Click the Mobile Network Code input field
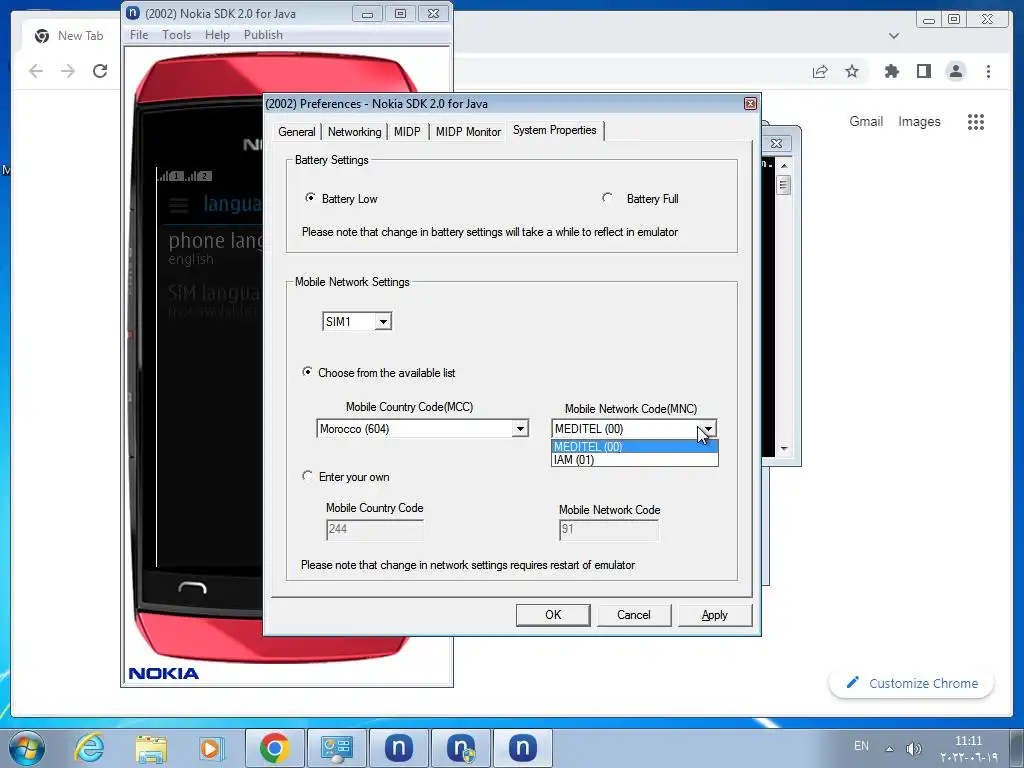 609,530
